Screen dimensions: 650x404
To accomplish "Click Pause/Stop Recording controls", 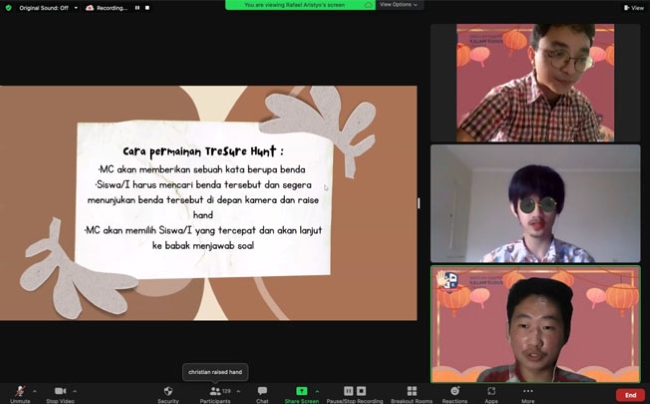I will click(x=355, y=392).
